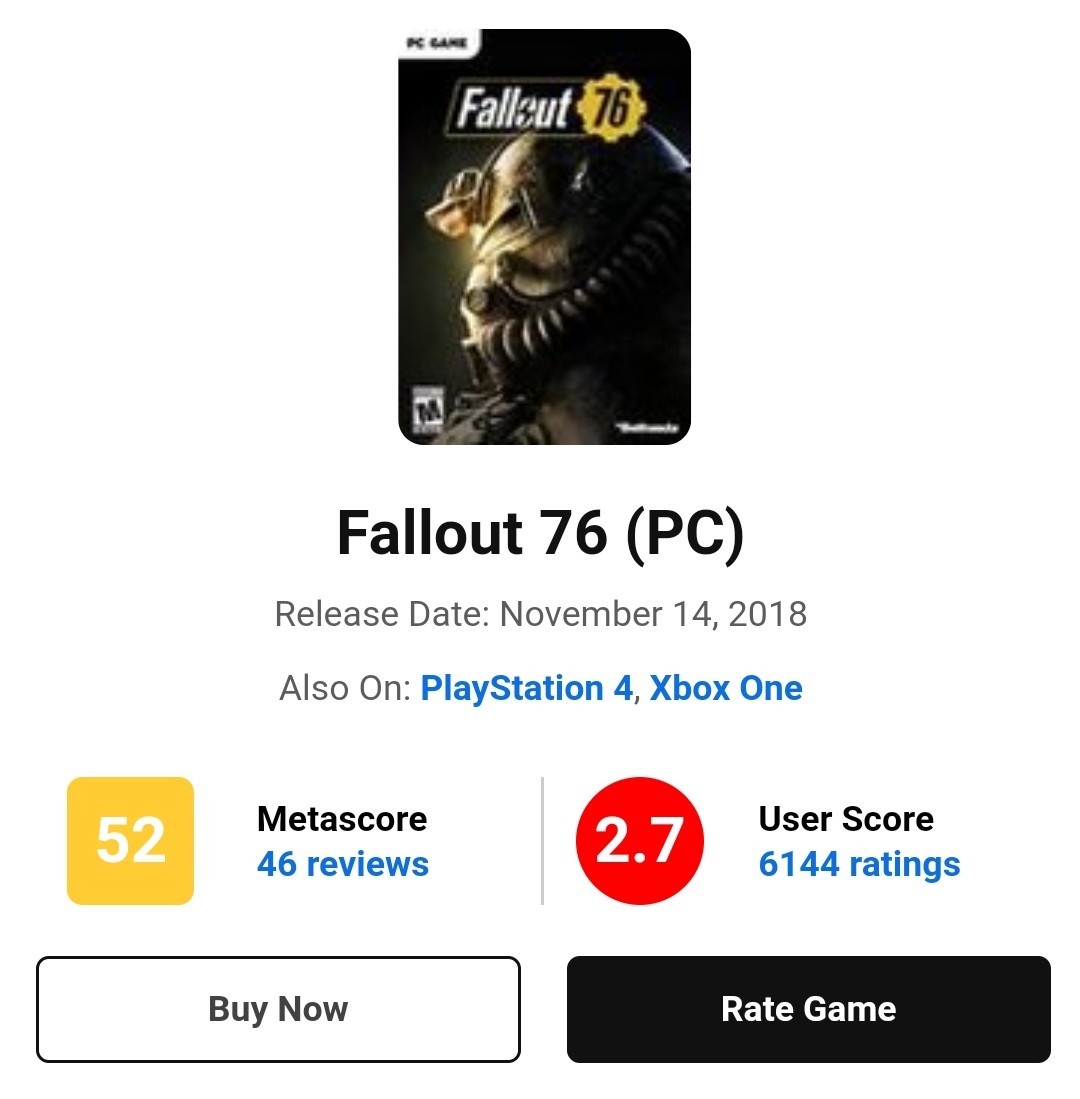This screenshot has width=1080, height=1099.
Task: Click the Bethesda logo on the cover
Action: [651, 428]
